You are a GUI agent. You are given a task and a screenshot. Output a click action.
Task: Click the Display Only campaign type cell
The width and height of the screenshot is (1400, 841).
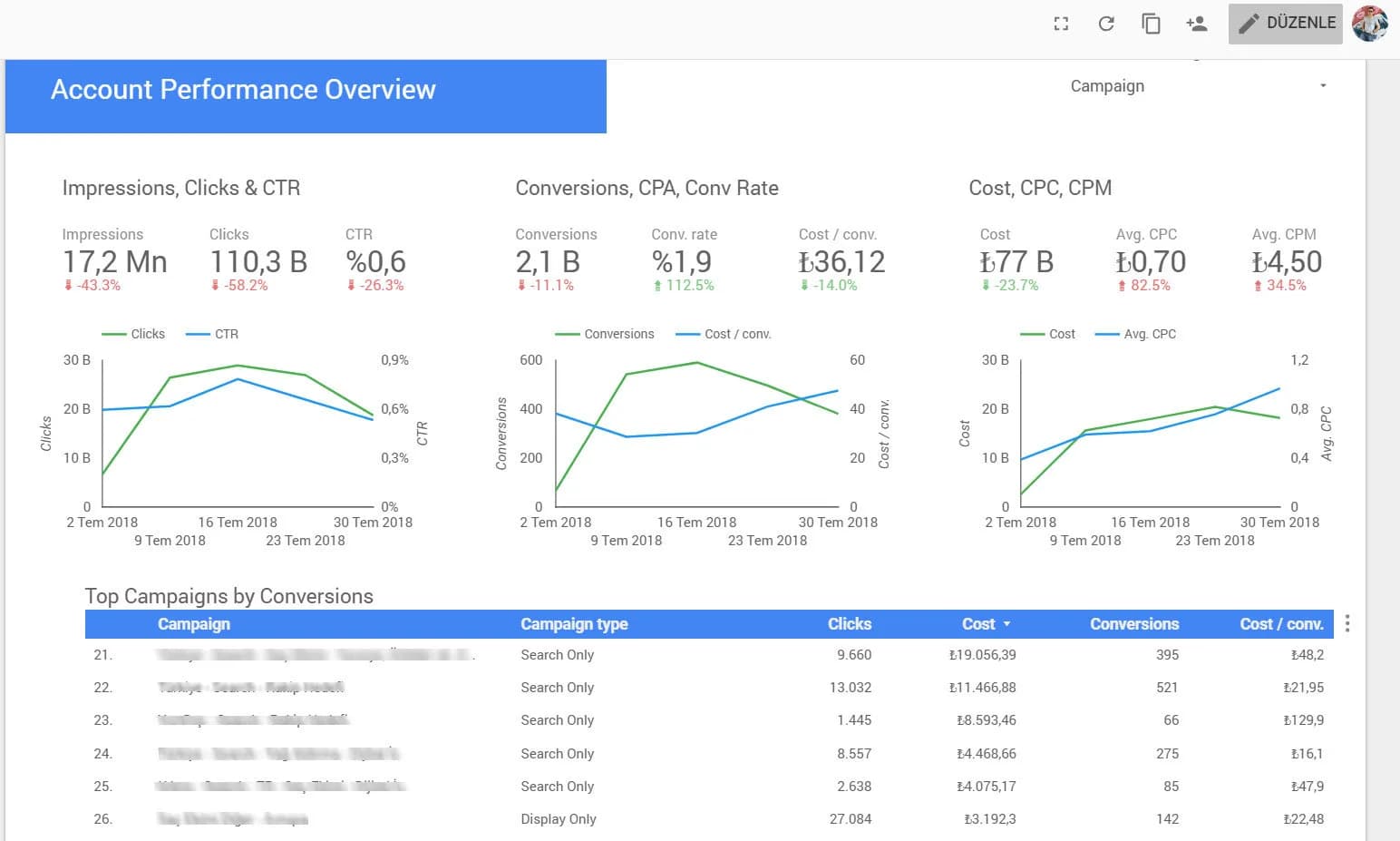click(559, 819)
